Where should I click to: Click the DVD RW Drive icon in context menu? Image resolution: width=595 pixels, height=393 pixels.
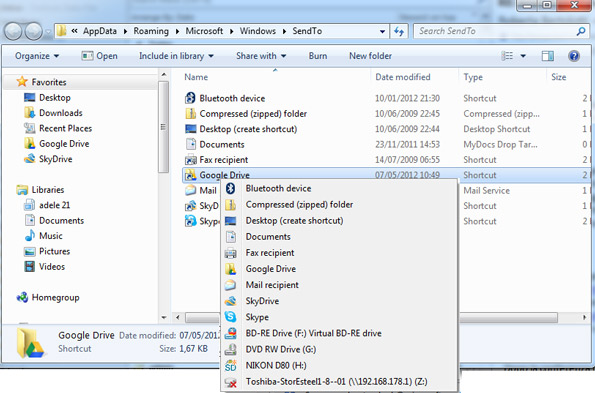click(230, 349)
